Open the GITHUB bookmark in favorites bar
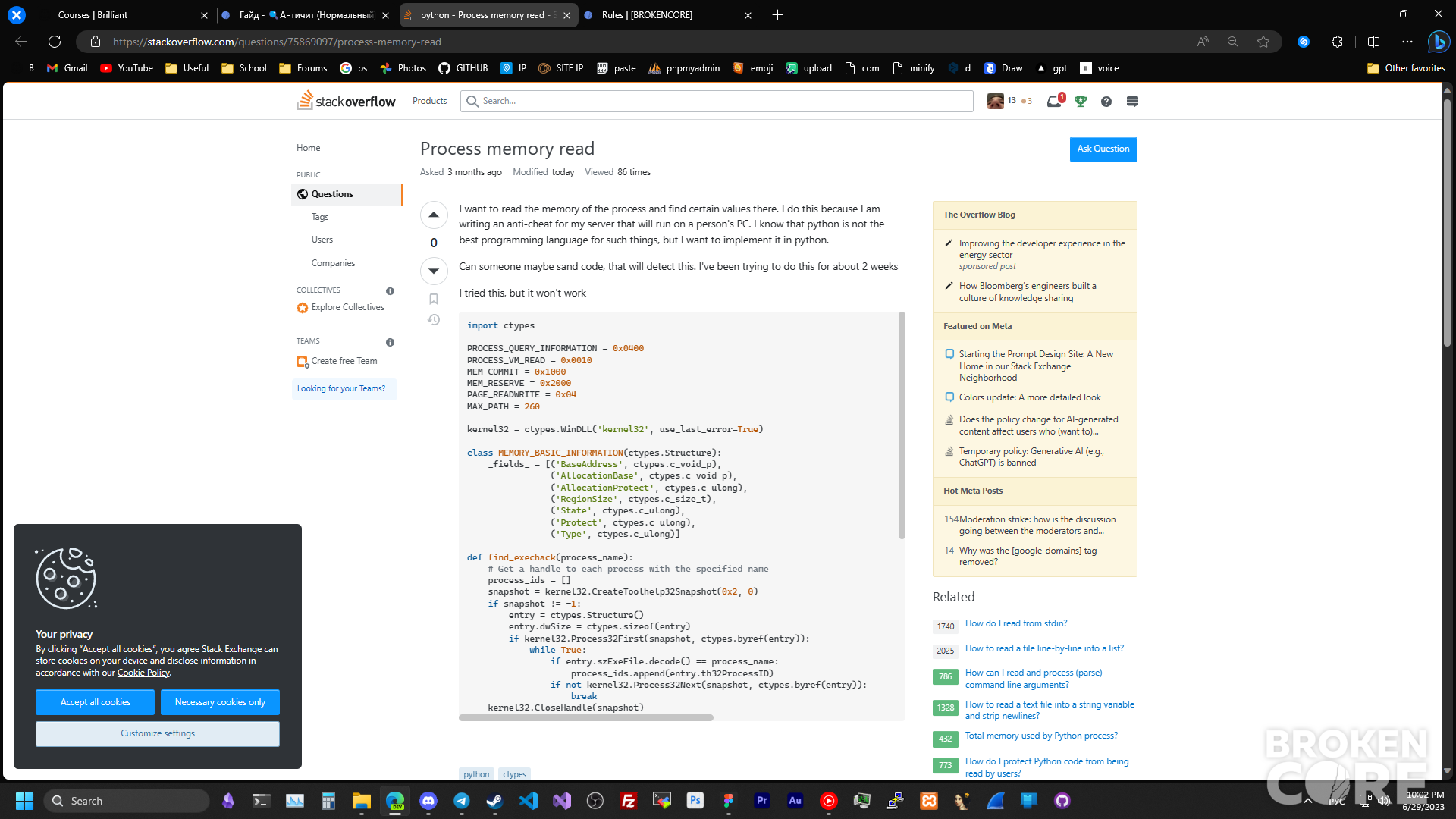Screen dimensions: 1456x819 coord(463,68)
